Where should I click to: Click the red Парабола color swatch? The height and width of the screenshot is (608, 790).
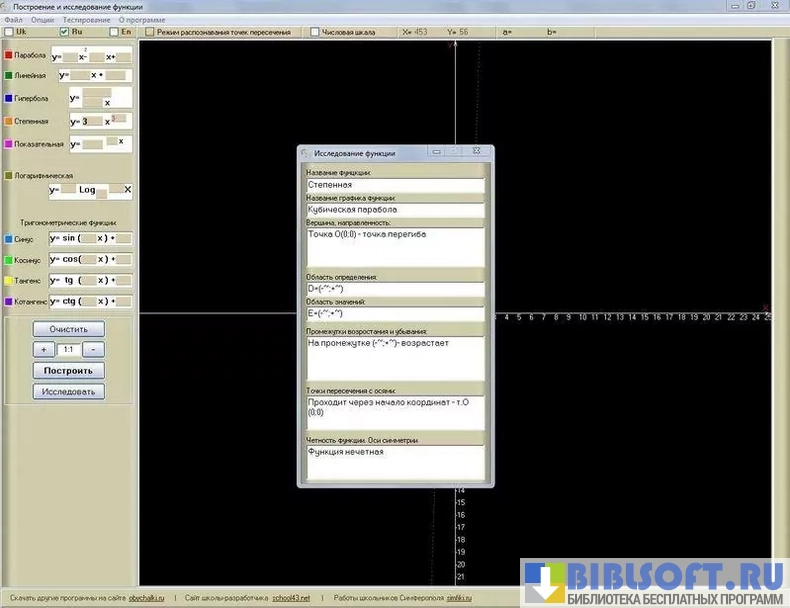pyautogui.click(x=9, y=56)
